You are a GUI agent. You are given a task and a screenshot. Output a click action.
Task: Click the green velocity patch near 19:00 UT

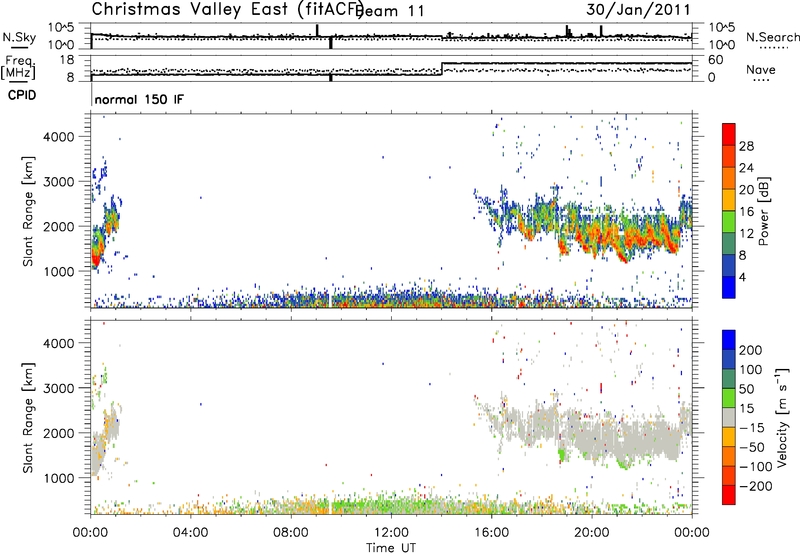563,454
